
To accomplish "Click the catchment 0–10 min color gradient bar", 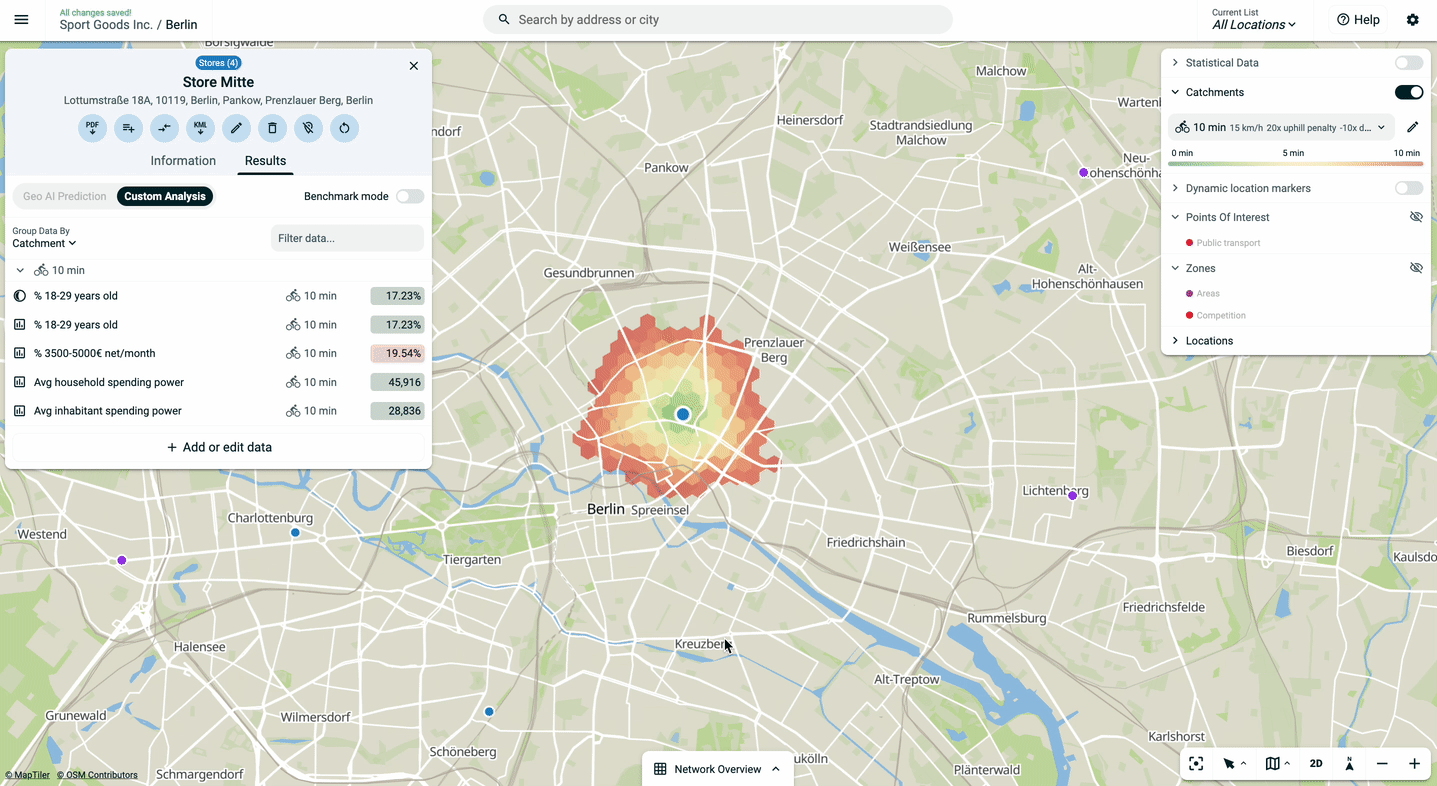I will coord(1294,164).
